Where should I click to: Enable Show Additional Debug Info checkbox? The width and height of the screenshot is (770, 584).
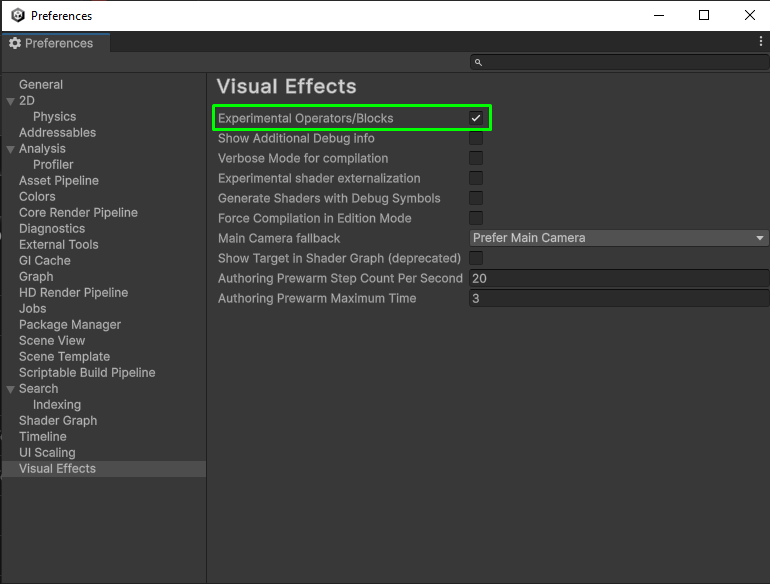pos(476,138)
